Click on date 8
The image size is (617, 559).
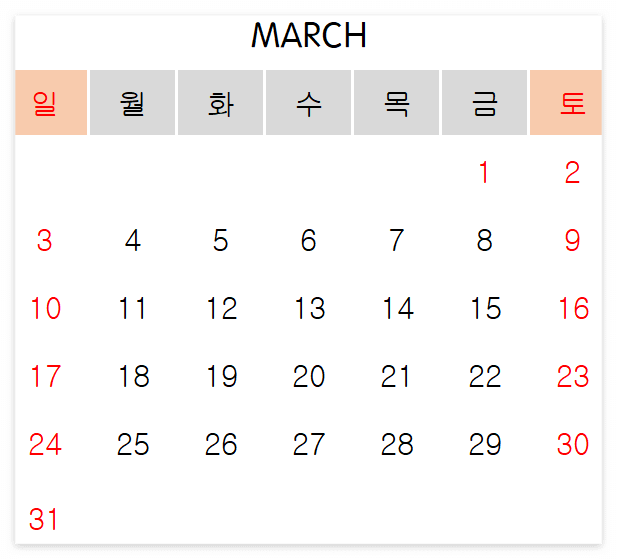(x=484, y=240)
